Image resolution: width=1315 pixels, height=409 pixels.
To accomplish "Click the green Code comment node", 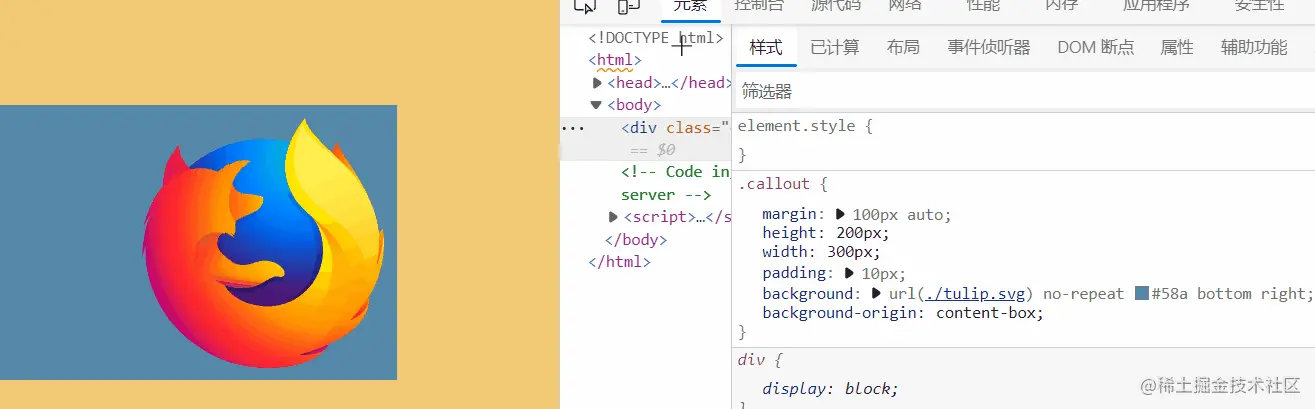I will (675, 184).
